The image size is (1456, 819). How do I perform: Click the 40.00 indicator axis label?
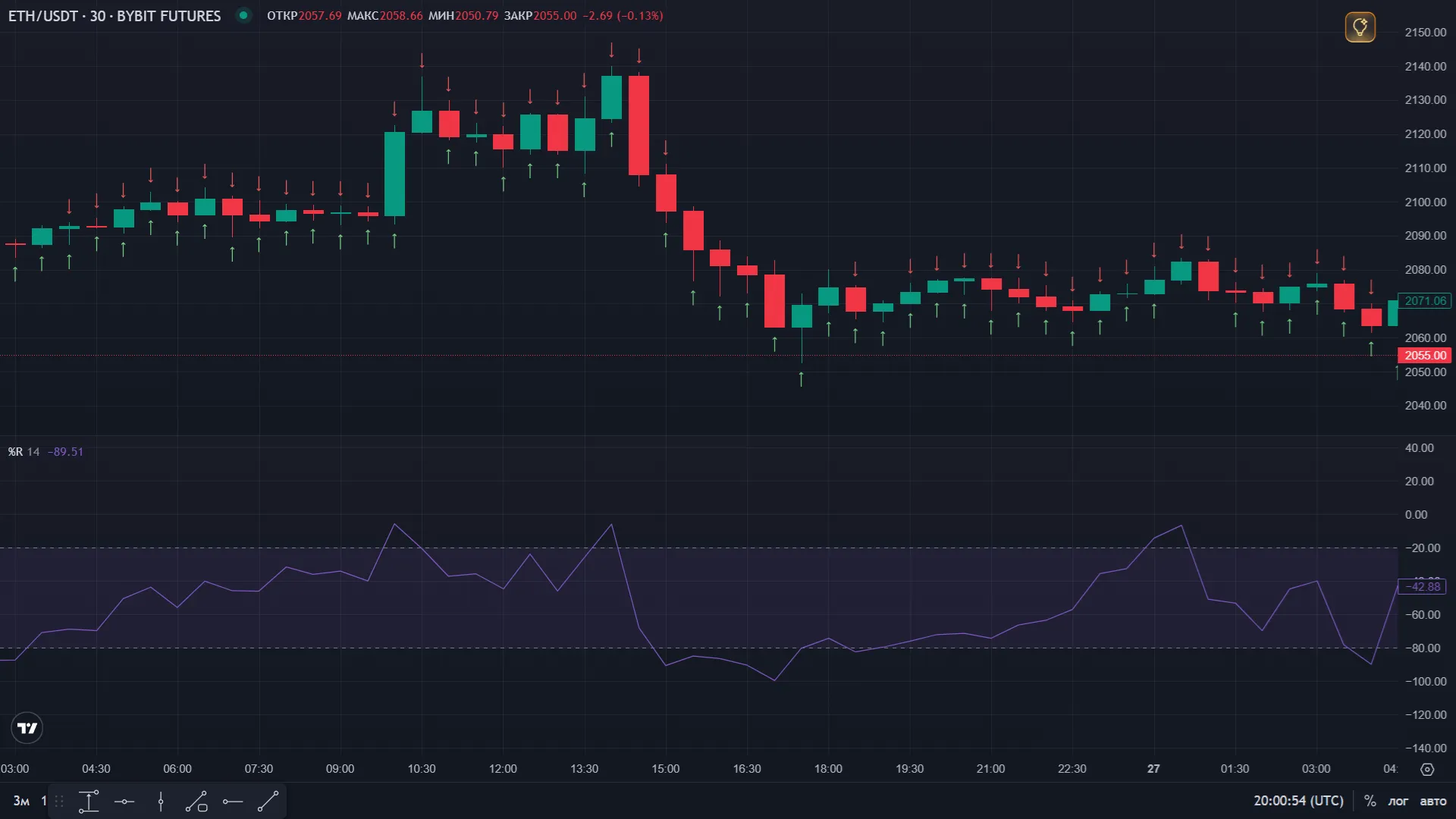[1419, 448]
